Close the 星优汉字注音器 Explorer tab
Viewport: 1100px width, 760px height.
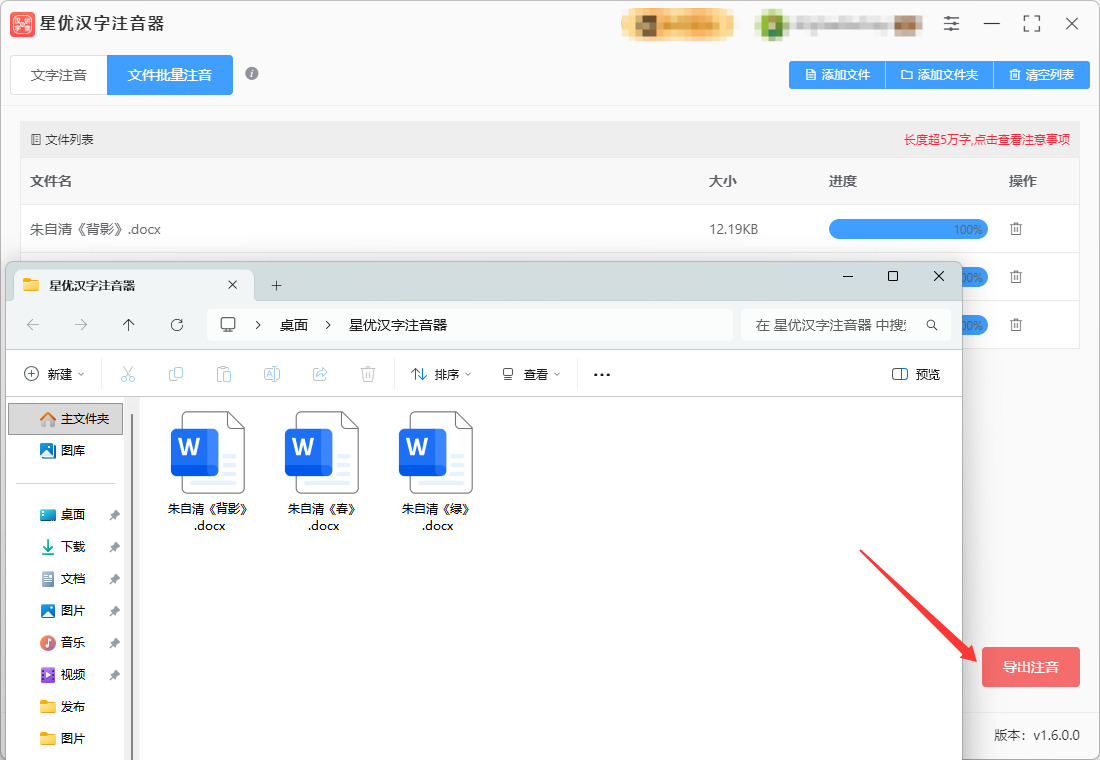233,285
